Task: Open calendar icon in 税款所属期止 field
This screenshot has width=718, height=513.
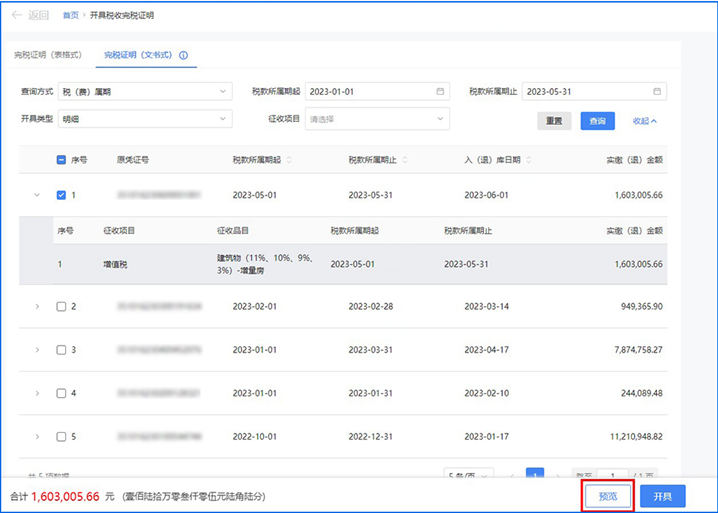Action: [x=657, y=92]
